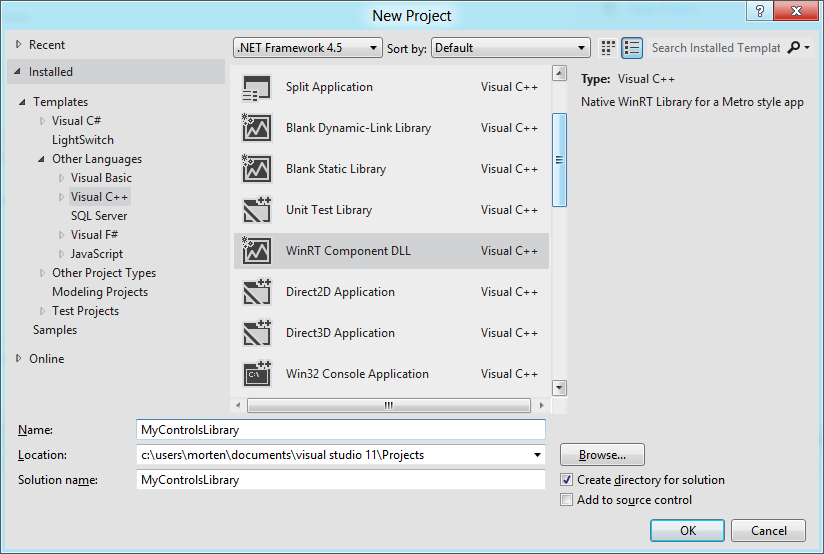The image size is (824, 554).
Task: Select the Win32 Console Application template
Action: pyautogui.click(x=391, y=374)
